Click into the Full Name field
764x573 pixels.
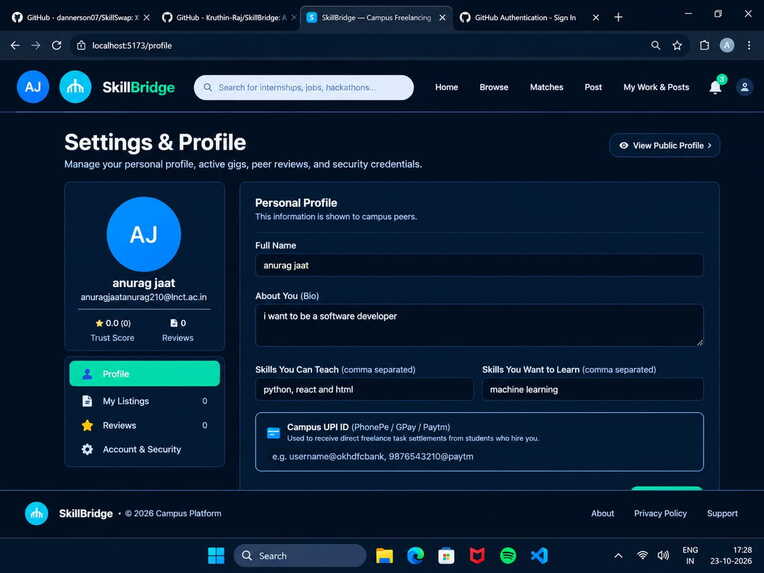pos(479,265)
